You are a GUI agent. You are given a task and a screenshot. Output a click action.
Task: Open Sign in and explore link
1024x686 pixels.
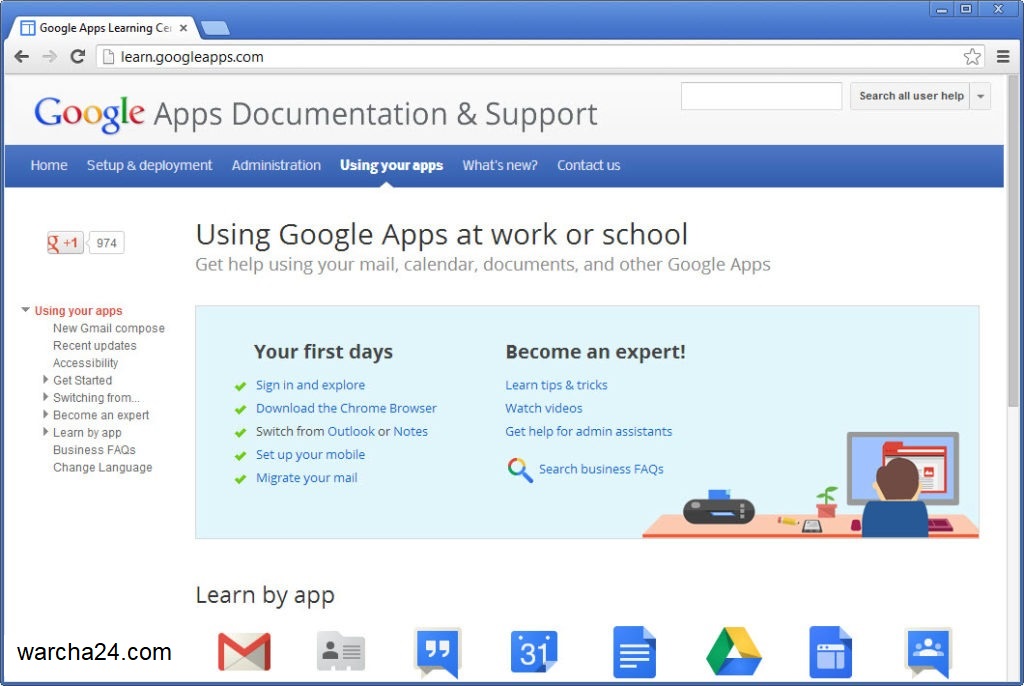[310, 385]
